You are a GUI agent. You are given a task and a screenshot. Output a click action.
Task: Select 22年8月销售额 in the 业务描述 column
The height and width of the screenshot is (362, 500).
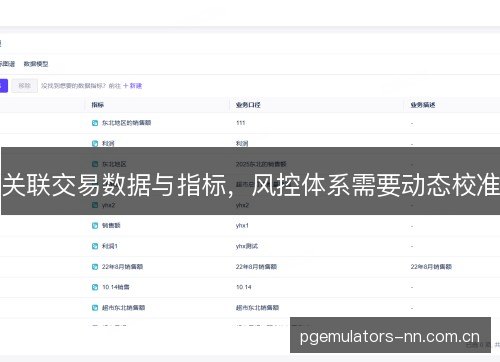431,267
